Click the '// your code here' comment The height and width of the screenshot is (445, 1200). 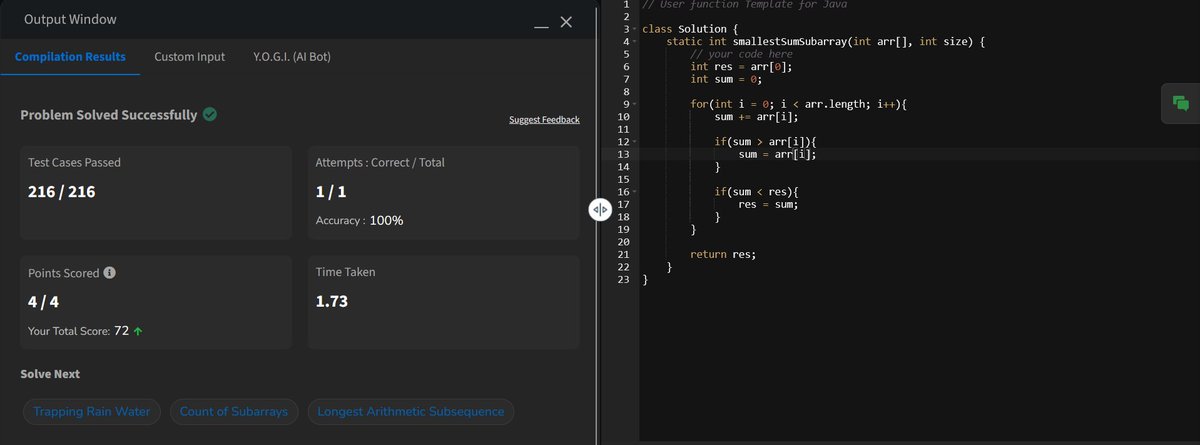pyautogui.click(x=741, y=54)
